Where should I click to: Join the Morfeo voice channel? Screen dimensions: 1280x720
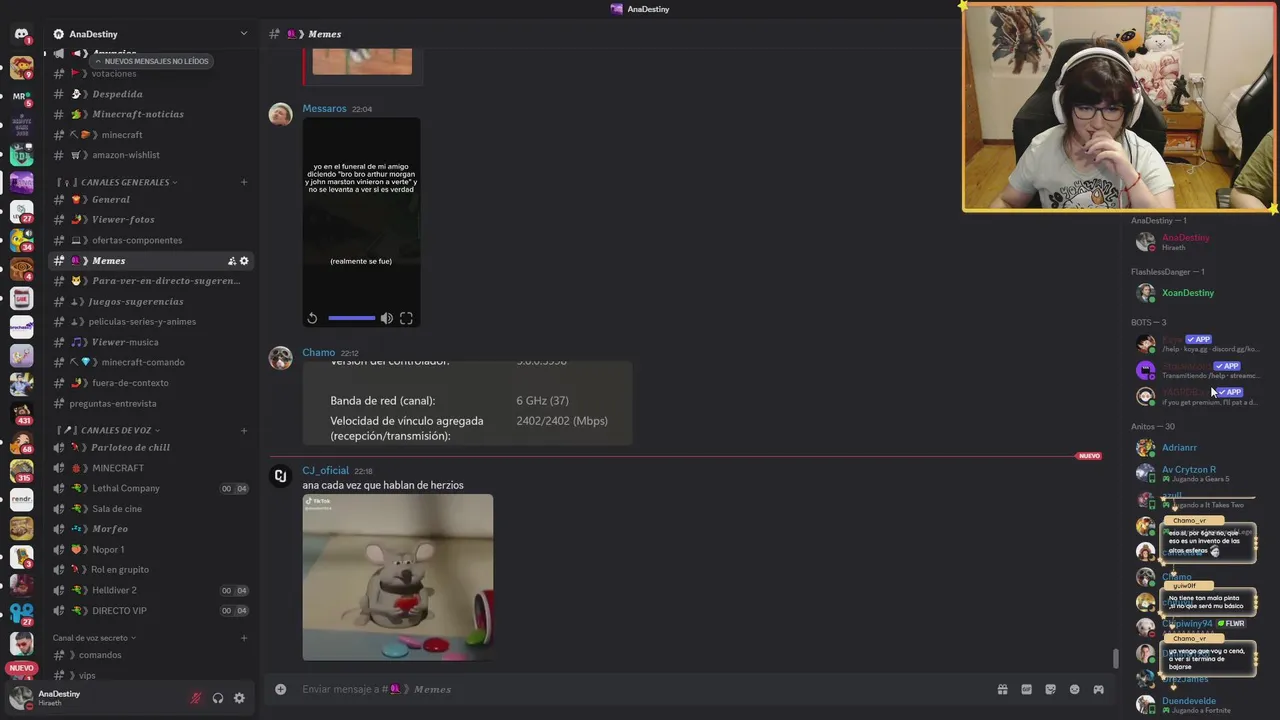tap(150, 529)
